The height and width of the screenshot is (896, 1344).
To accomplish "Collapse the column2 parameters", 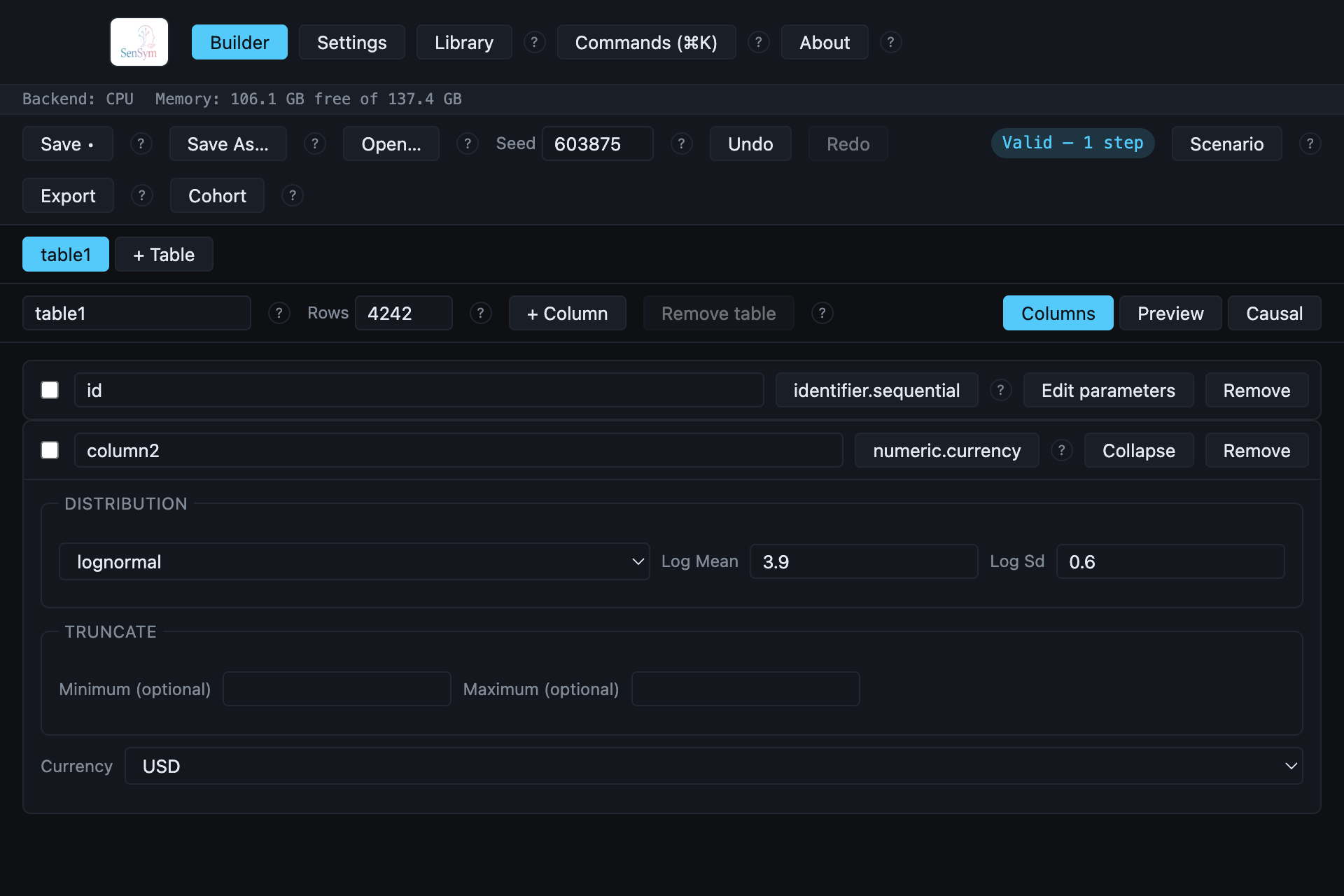I will click(x=1139, y=450).
